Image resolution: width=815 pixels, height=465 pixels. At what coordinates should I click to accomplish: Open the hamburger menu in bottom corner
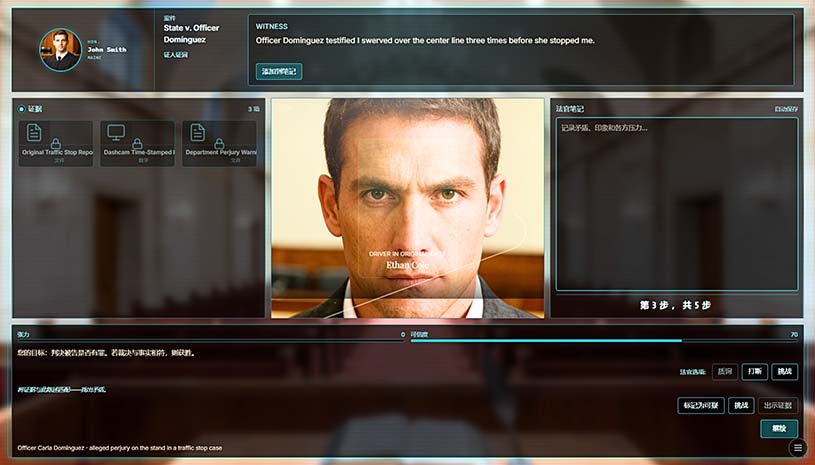pos(797,448)
